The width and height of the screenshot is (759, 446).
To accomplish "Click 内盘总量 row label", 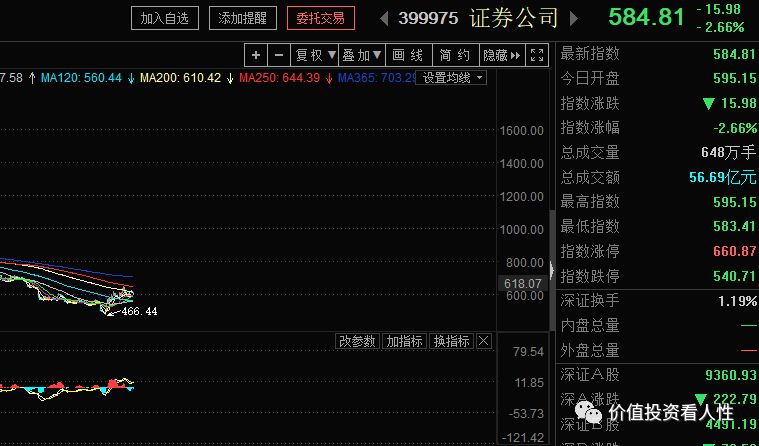I will tap(590, 325).
